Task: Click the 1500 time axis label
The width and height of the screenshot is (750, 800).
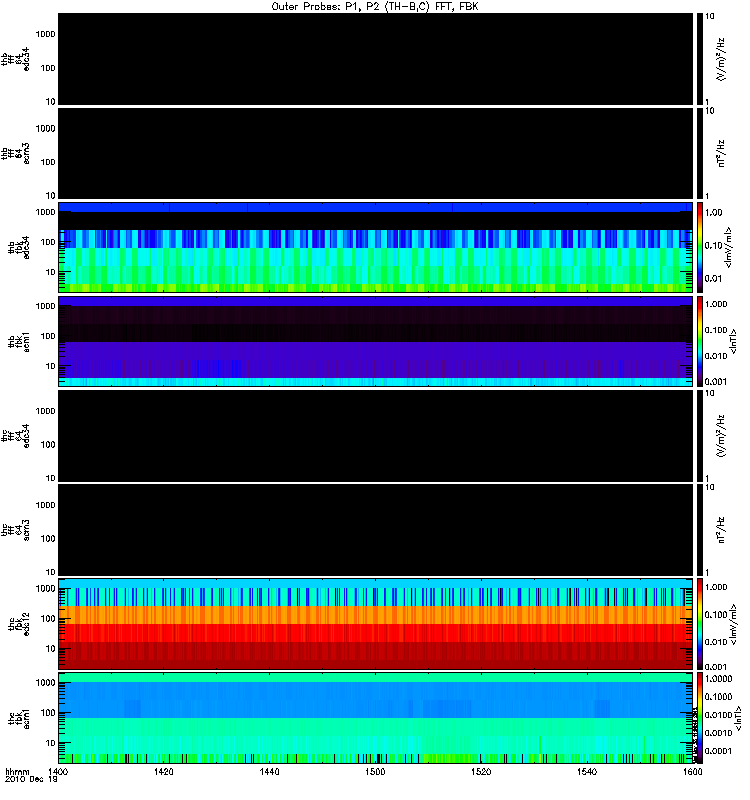Action: point(375,771)
